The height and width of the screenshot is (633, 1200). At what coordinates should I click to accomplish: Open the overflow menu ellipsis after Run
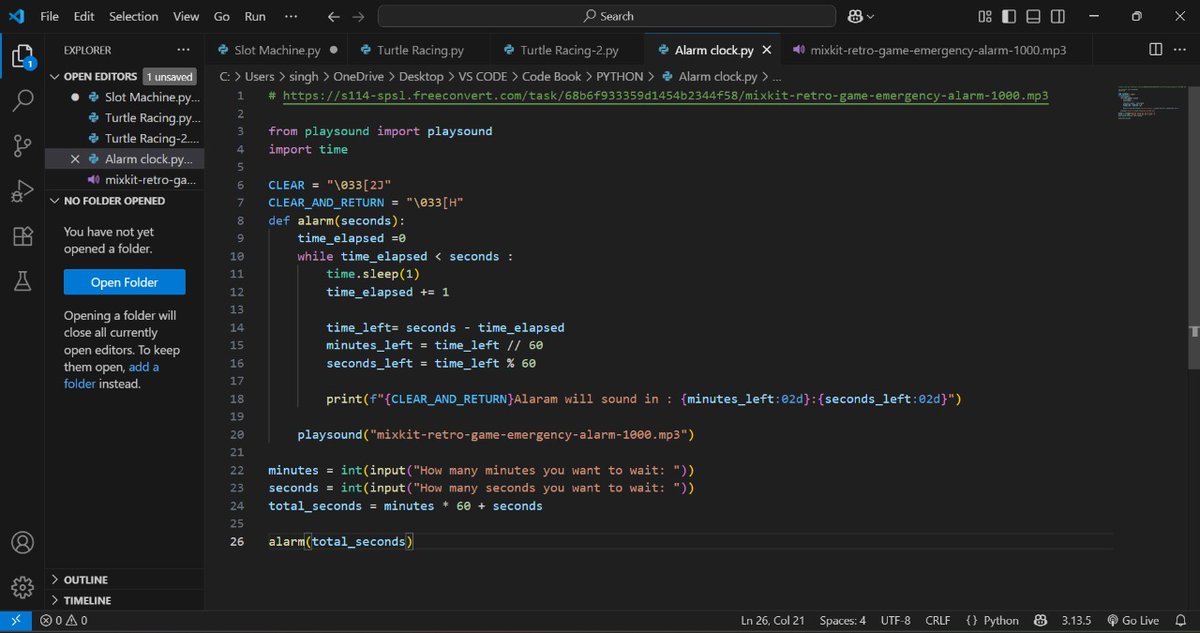pyautogui.click(x=291, y=16)
